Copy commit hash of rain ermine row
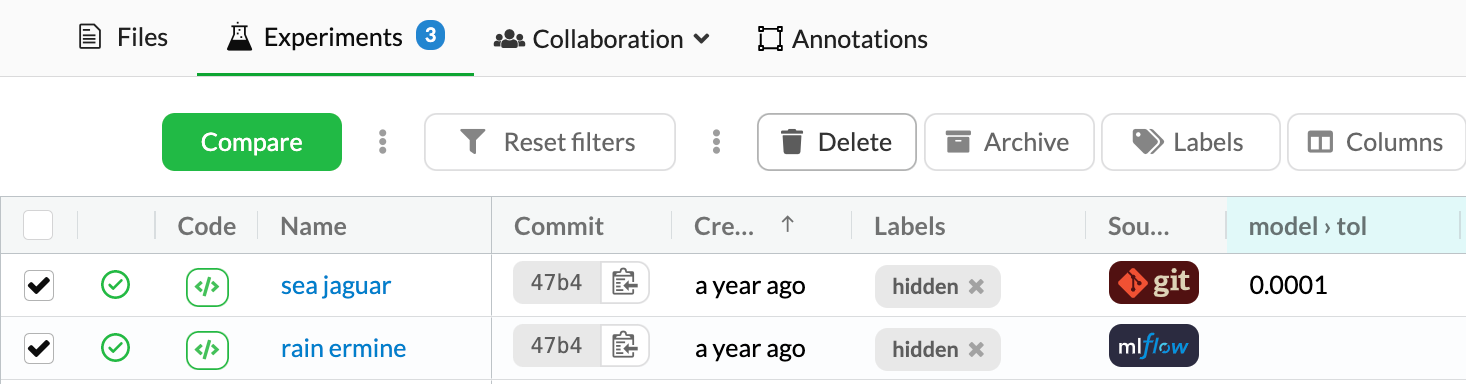Viewport: 1466px width, 384px height. (x=625, y=346)
